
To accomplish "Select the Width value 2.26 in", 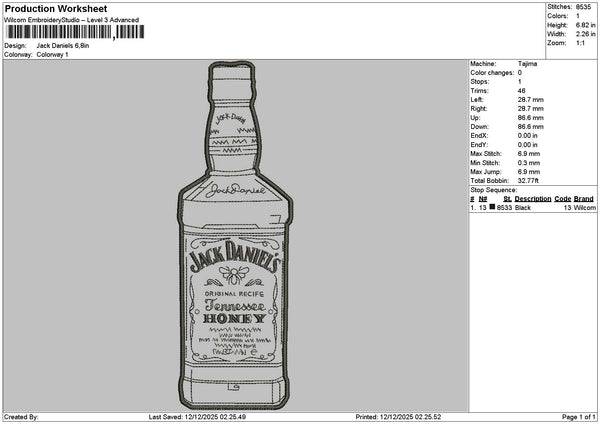I will click(x=585, y=34).
